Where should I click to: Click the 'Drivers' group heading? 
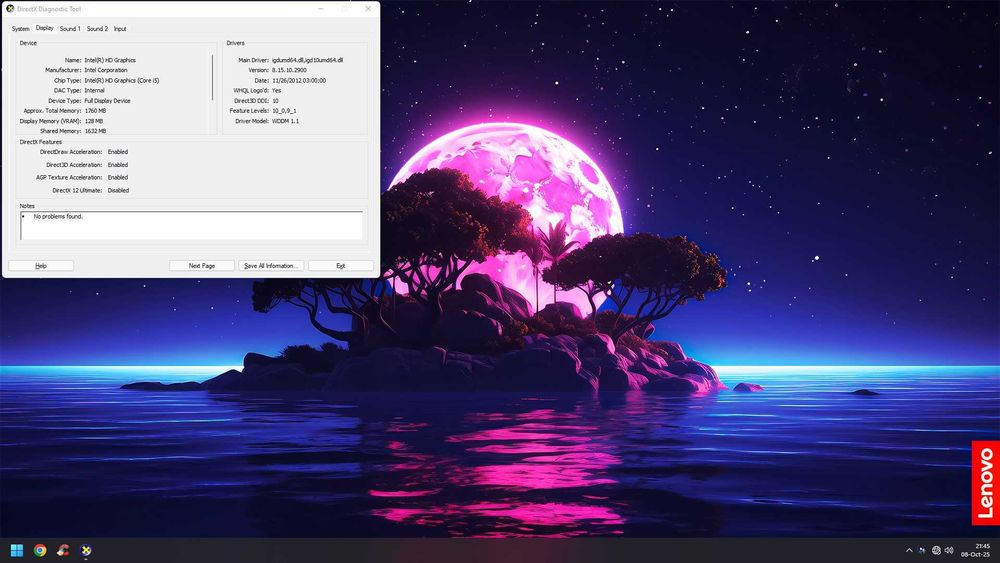coord(235,43)
